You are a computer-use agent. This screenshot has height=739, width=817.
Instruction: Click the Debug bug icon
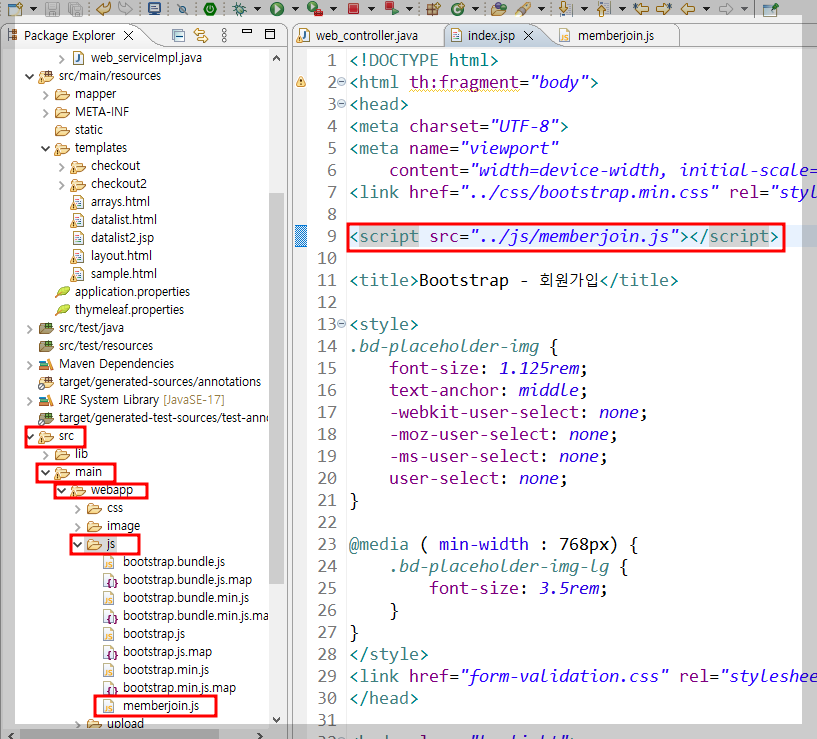point(240,8)
